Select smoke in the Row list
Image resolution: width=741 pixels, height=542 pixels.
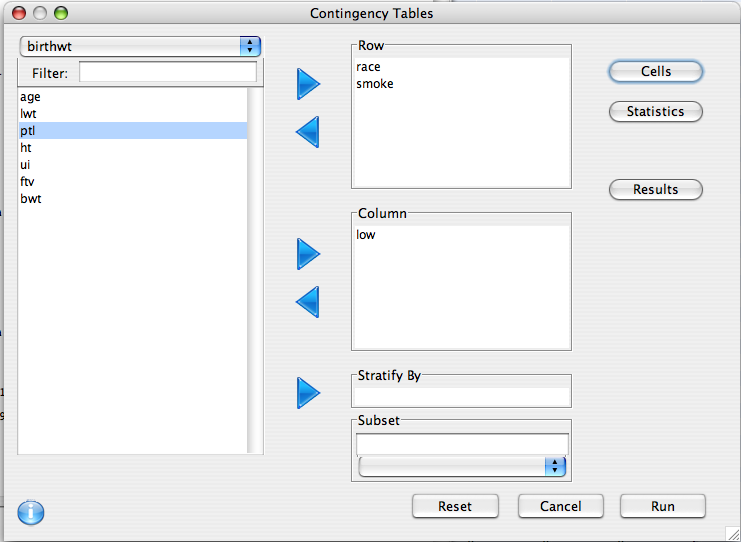[x=461, y=84]
